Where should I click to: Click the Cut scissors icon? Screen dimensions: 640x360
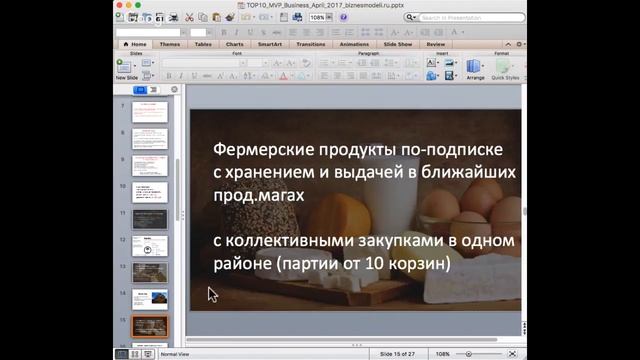(x=189, y=17)
